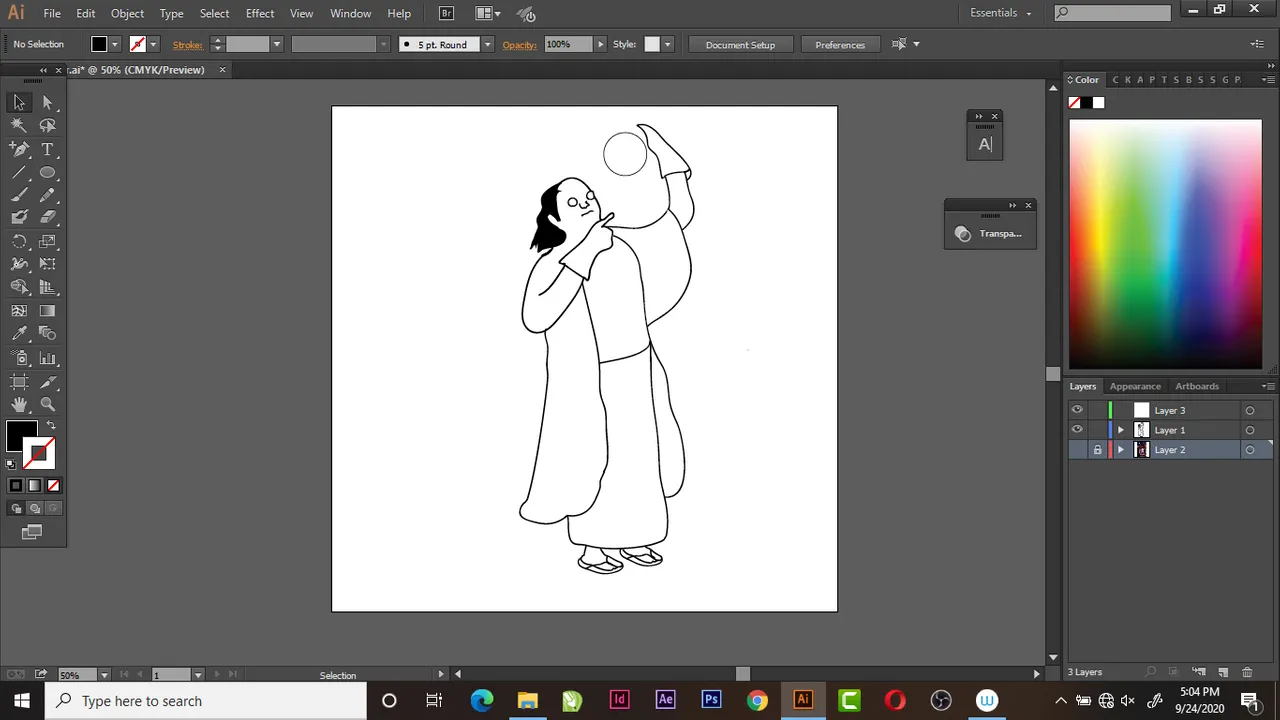
Task: Open the Window menu
Action: (x=351, y=13)
